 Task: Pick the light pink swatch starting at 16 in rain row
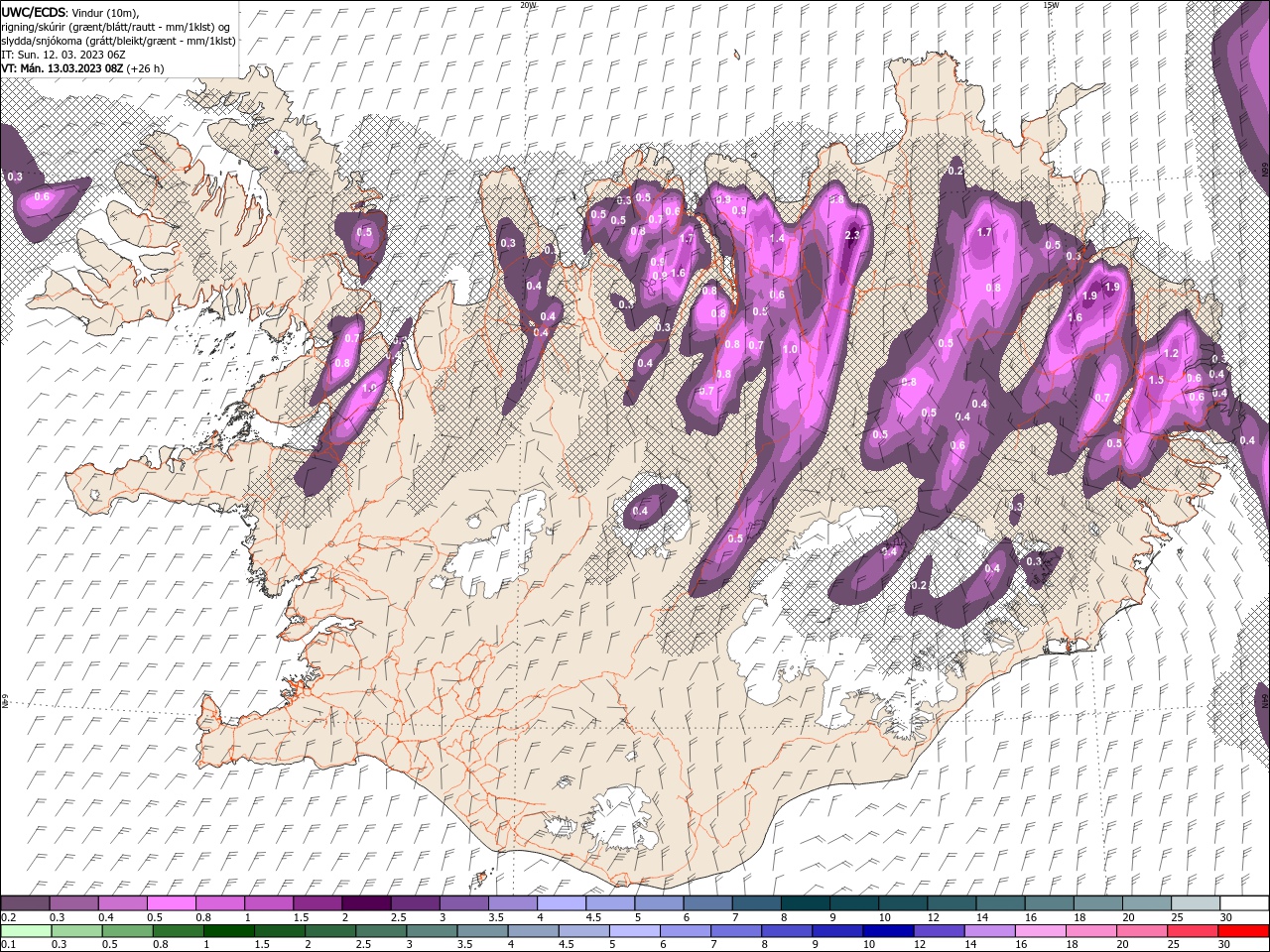[x=1039, y=931]
